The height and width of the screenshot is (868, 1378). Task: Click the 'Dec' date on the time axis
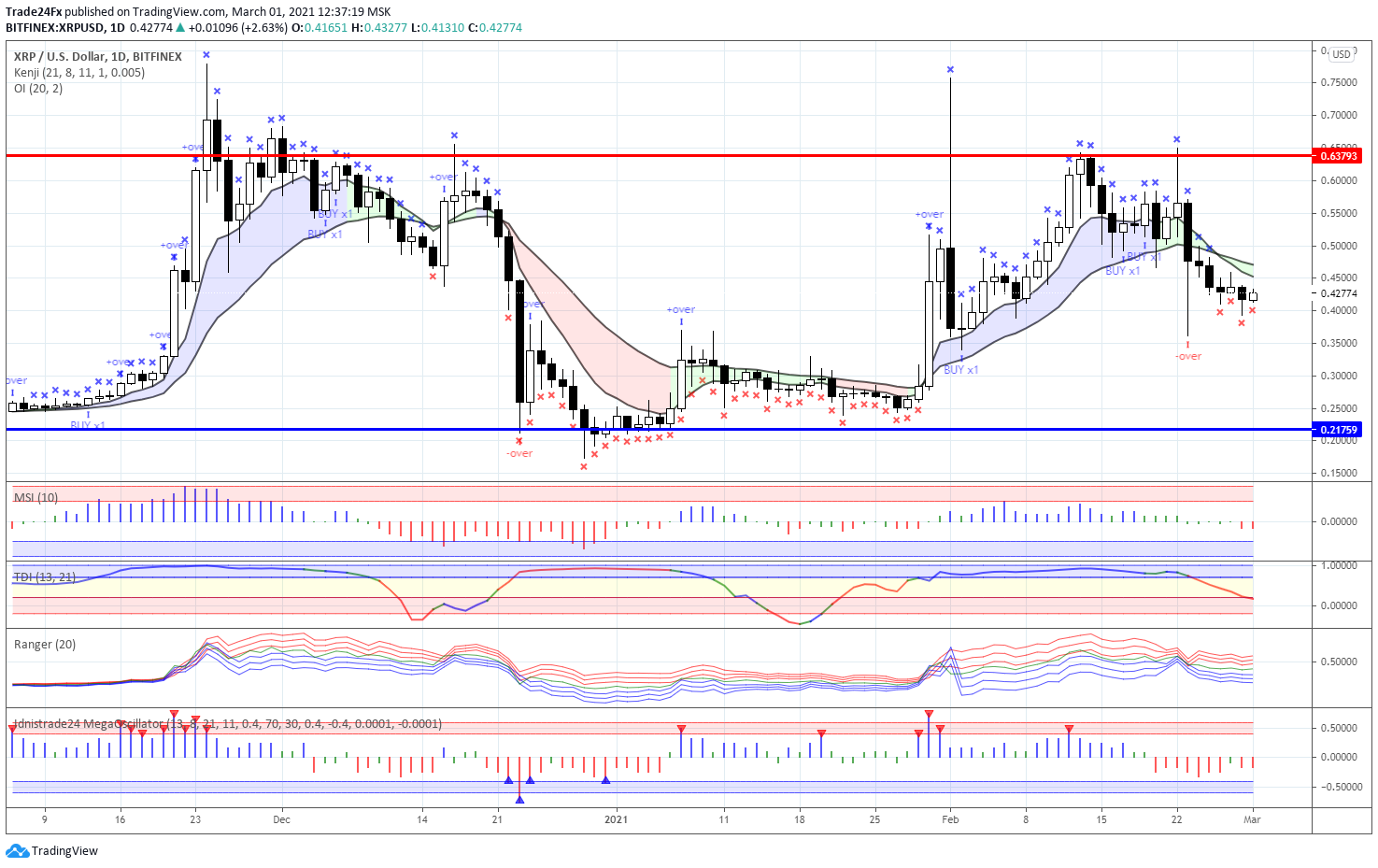(281, 819)
